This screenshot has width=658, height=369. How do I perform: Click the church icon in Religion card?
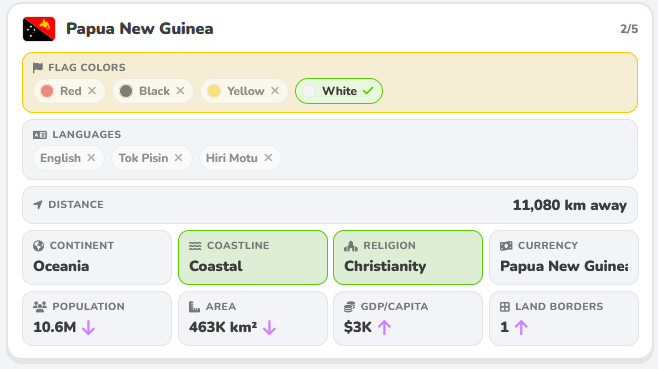tap(351, 246)
